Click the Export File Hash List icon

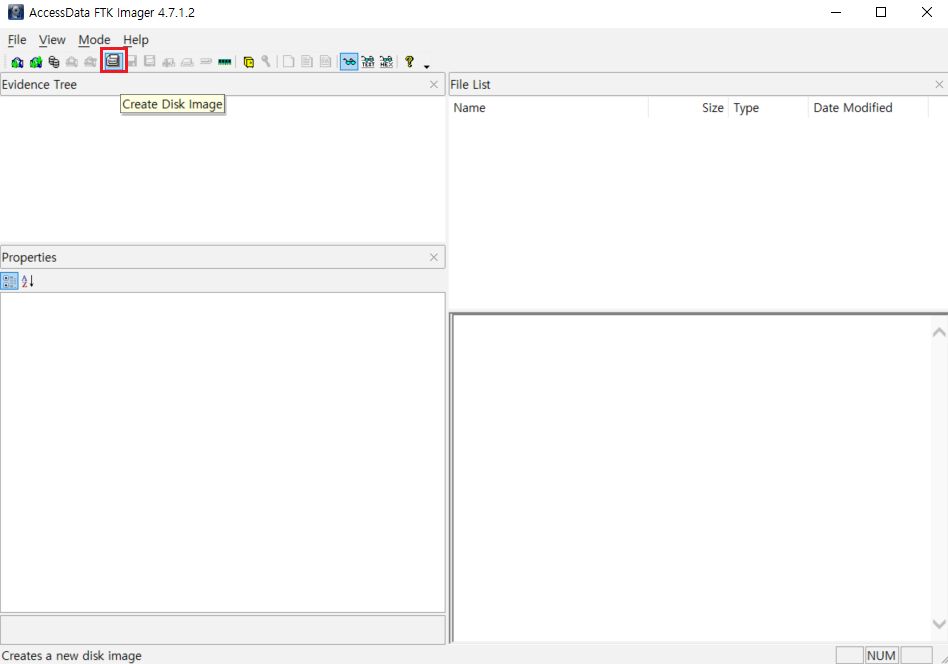point(307,62)
